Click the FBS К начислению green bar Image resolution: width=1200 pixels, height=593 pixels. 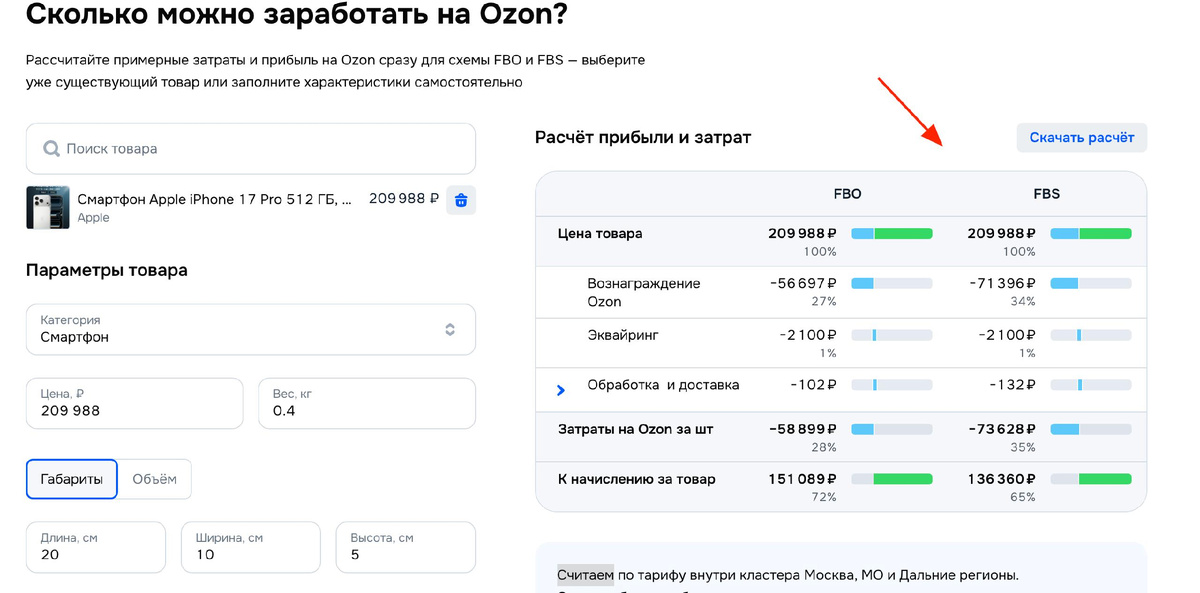tap(1105, 480)
